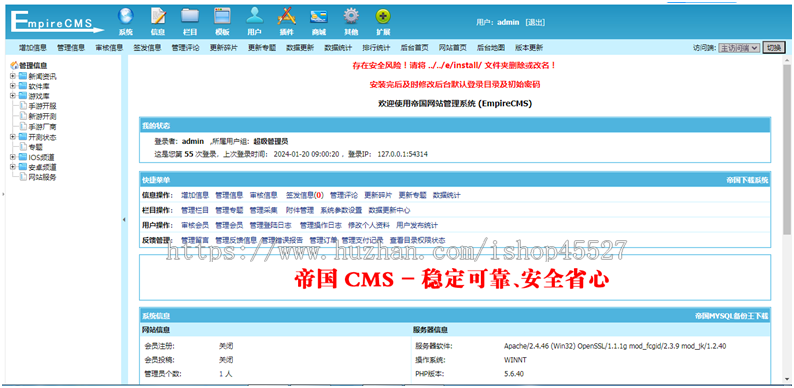Click the 退出 (logout) link
Viewport: 794px width, 388px height.
pos(535,22)
